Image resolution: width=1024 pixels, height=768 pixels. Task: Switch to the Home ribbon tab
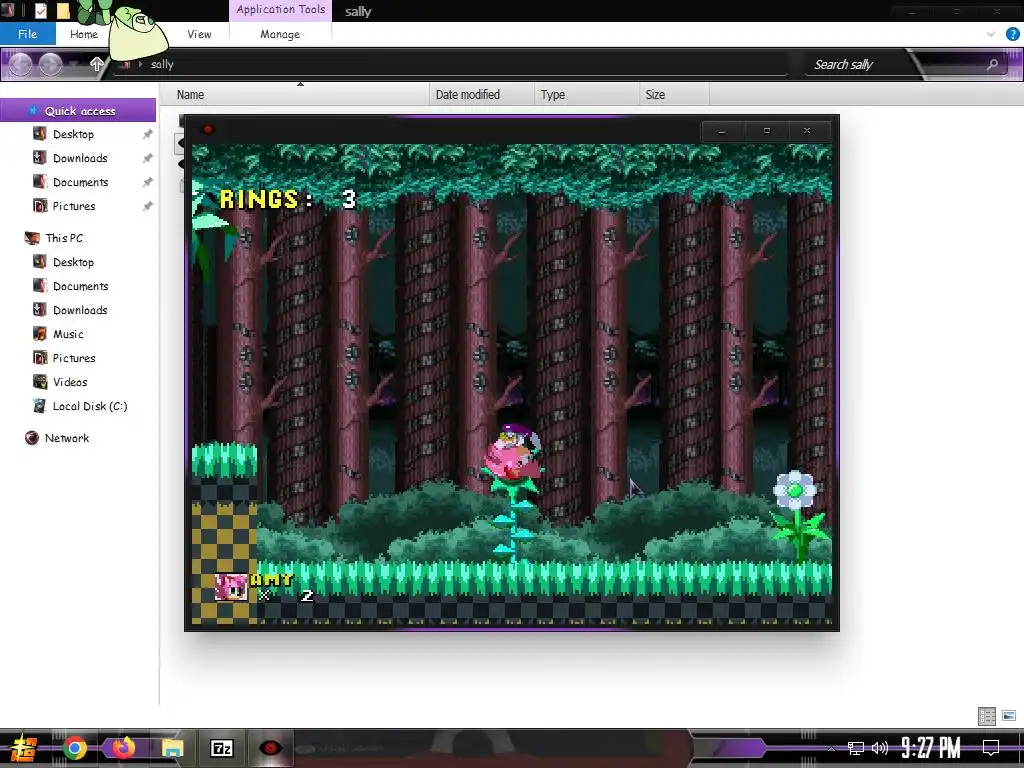tap(84, 34)
